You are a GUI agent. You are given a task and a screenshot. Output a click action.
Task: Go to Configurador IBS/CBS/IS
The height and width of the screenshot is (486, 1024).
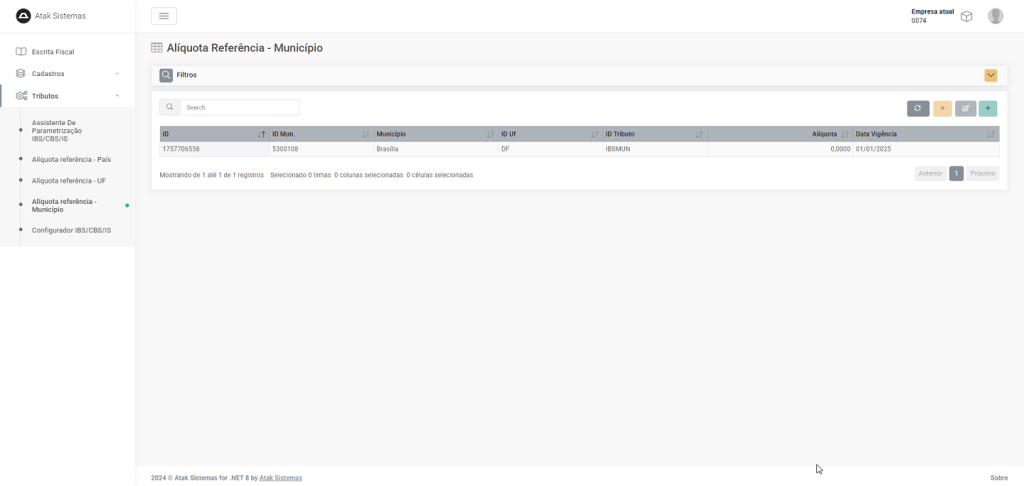click(x=71, y=230)
